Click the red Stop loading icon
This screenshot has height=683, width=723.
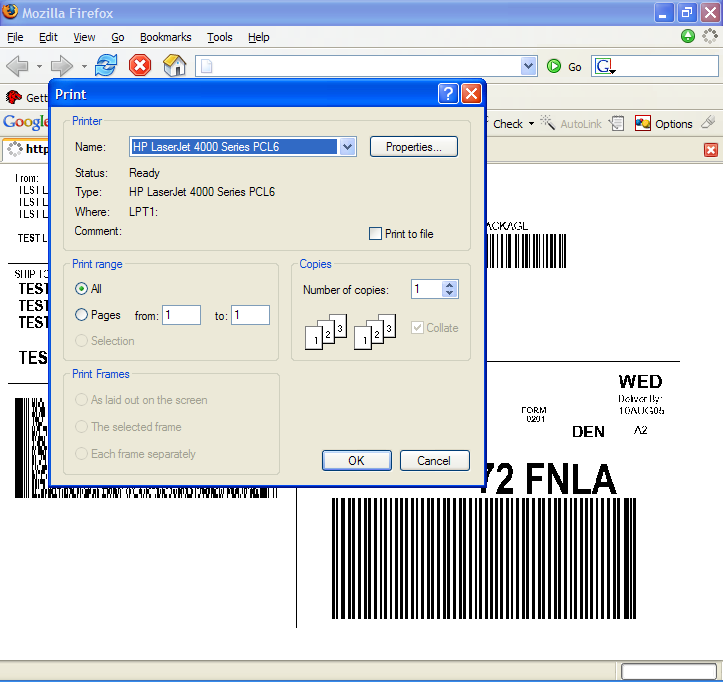(140, 66)
